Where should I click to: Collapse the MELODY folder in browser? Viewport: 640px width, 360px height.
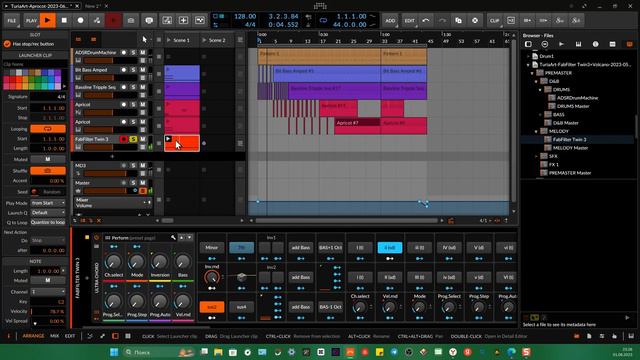536,131
